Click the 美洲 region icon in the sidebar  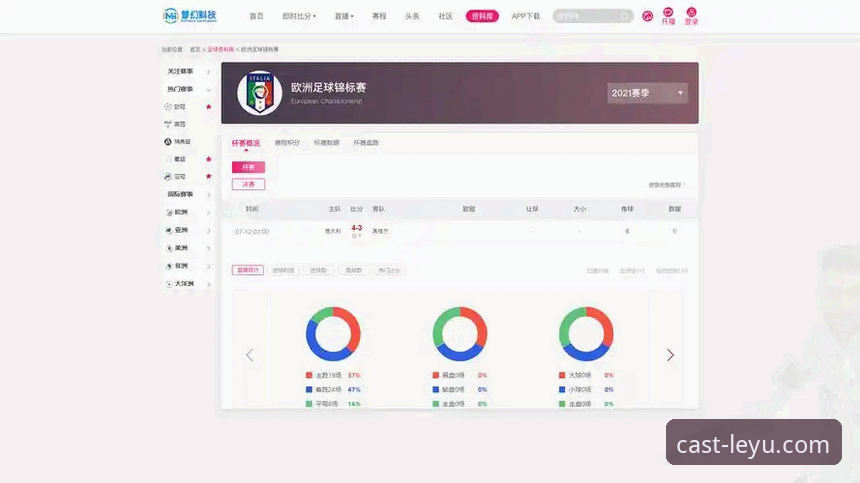169,248
